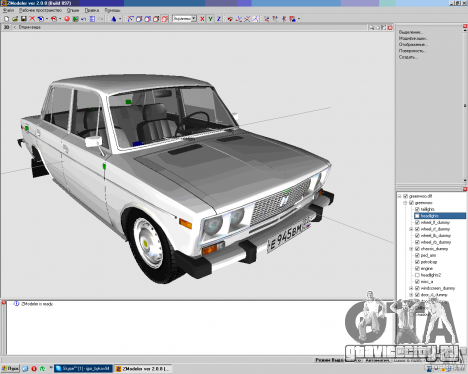Click the red sphere toolbar icon
Viewport: 468px width, 374px height.
tap(67, 19)
